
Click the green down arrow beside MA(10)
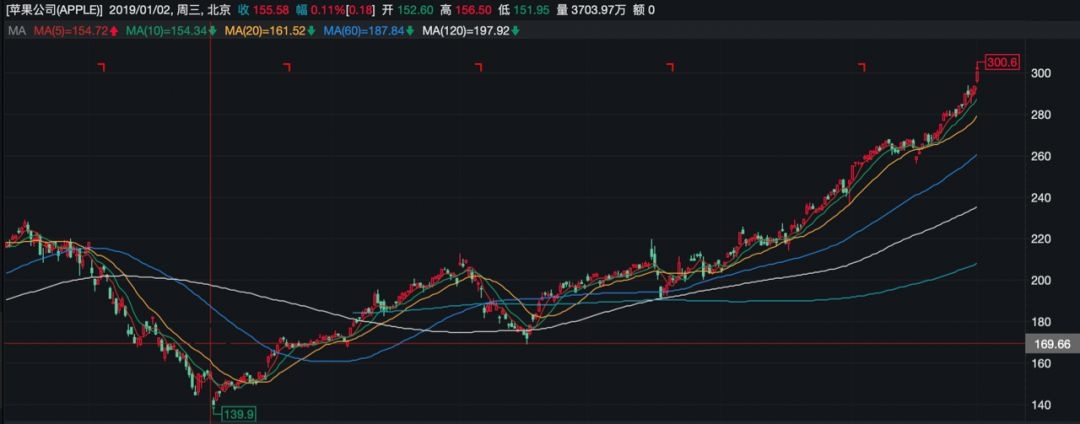[x=212, y=31]
